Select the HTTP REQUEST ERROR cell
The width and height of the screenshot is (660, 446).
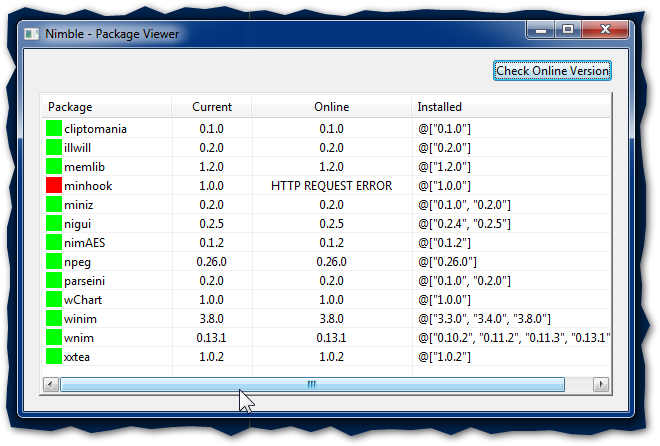[331, 186]
